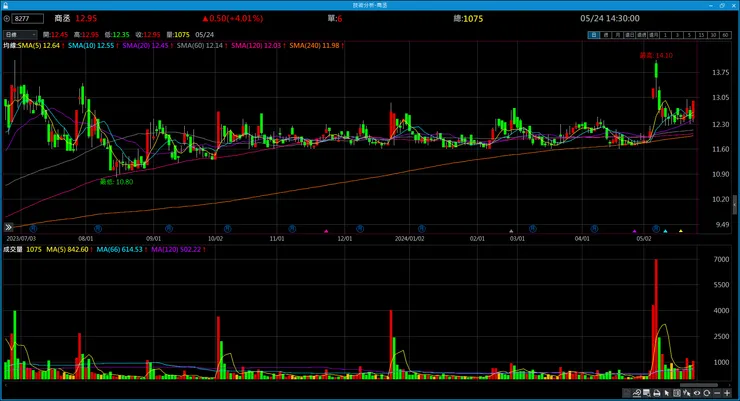Zoom in chart with plus icon

coord(727,393)
